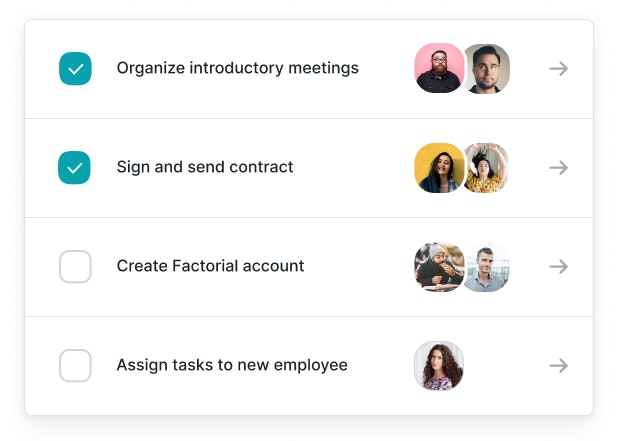This screenshot has width=618, height=441.
Task: Select the woman avatar on yellow background
Action: click(x=438, y=168)
